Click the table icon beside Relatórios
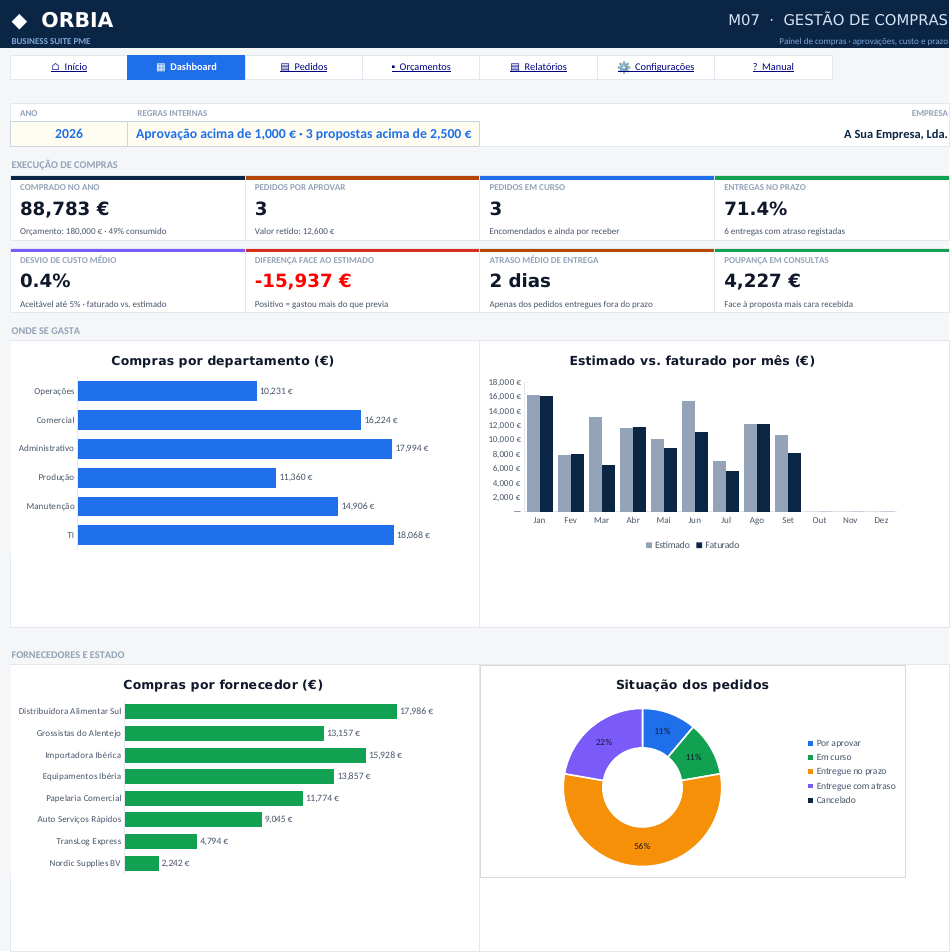The height and width of the screenshot is (952, 950). (x=515, y=67)
